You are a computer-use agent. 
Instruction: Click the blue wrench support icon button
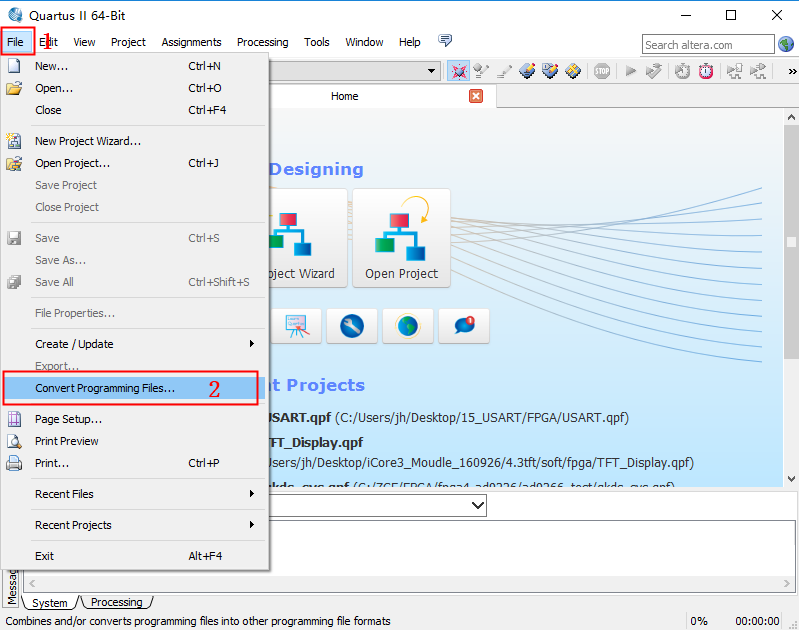click(352, 326)
